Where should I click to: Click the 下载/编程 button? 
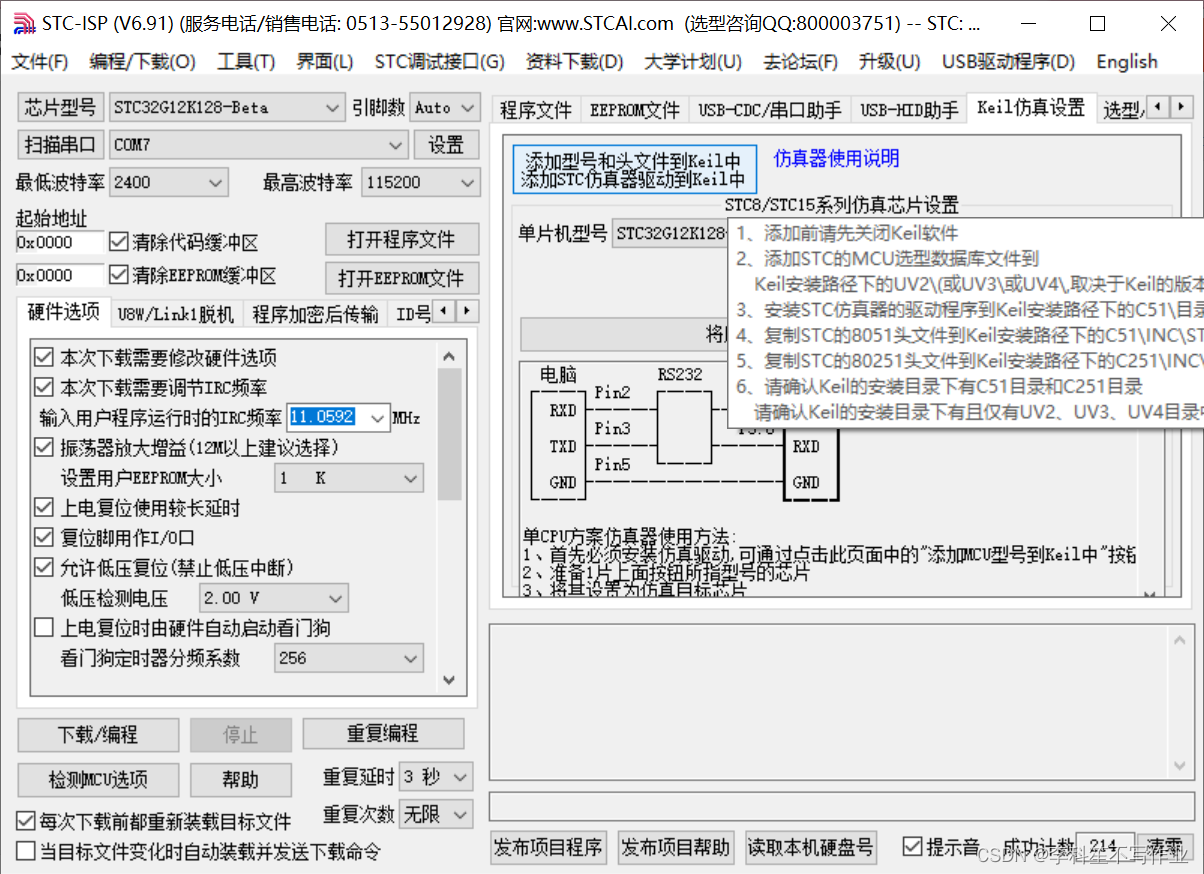(x=97, y=734)
